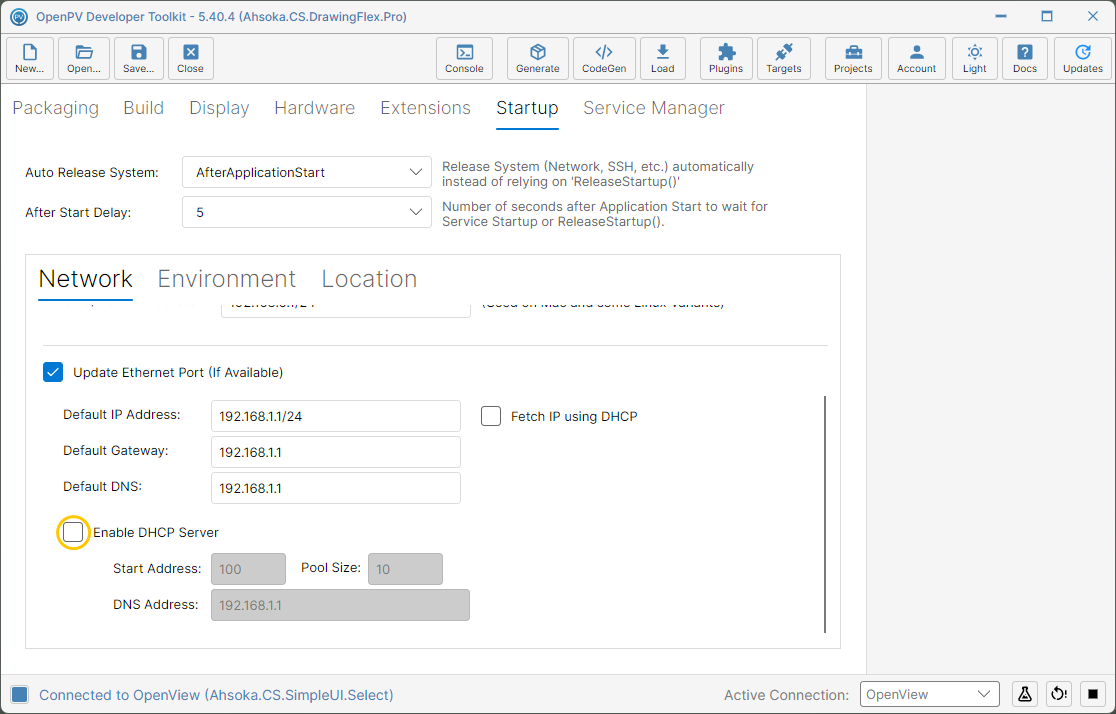Click the restart icon in status bar
1116x714 pixels.
tap(1059, 694)
